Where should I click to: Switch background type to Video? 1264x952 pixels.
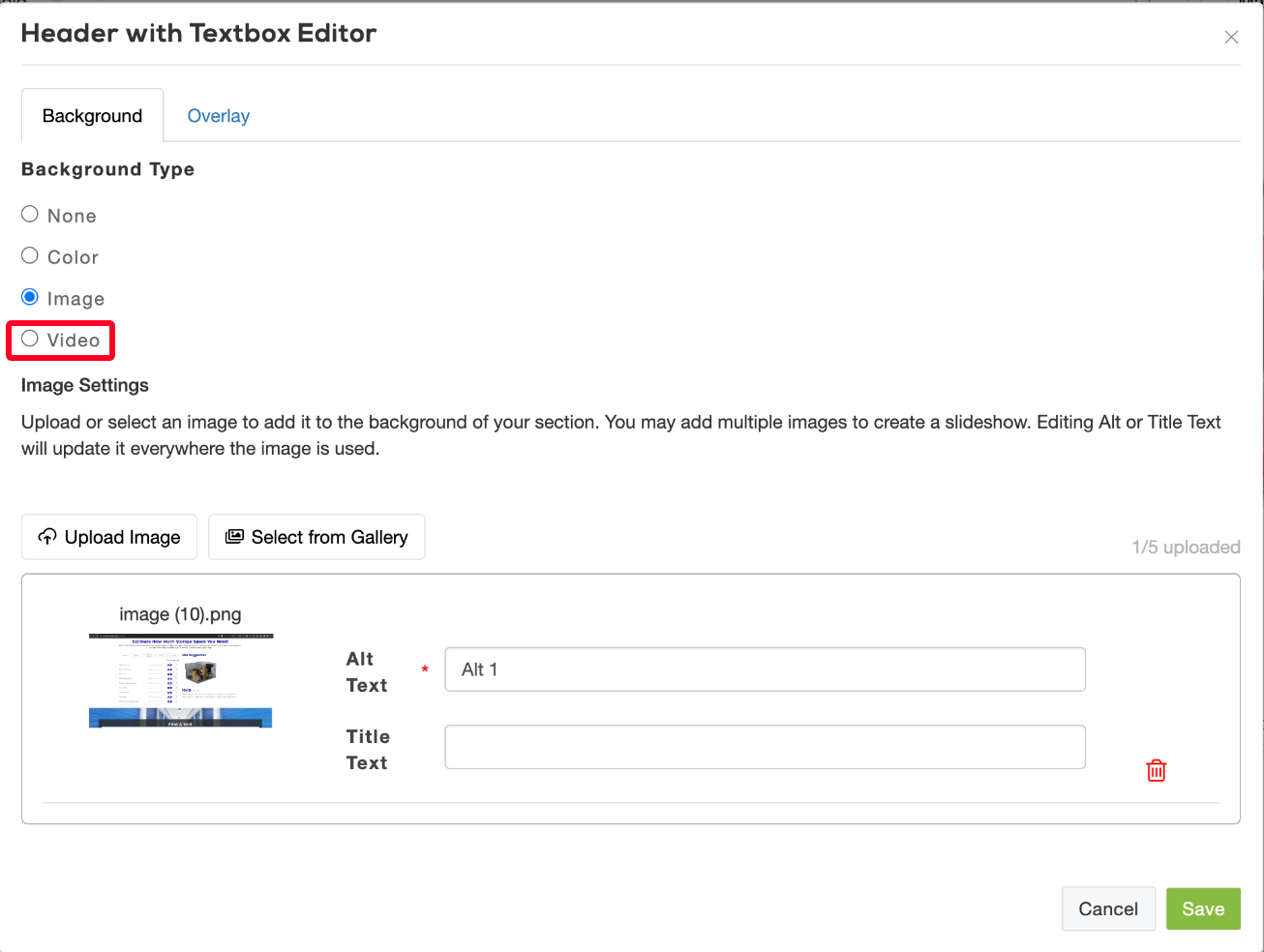pyautogui.click(x=30, y=339)
